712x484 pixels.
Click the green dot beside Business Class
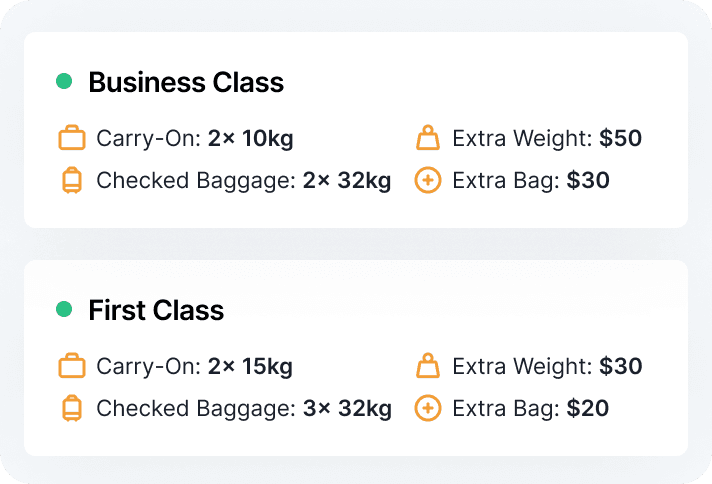(64, 81)
